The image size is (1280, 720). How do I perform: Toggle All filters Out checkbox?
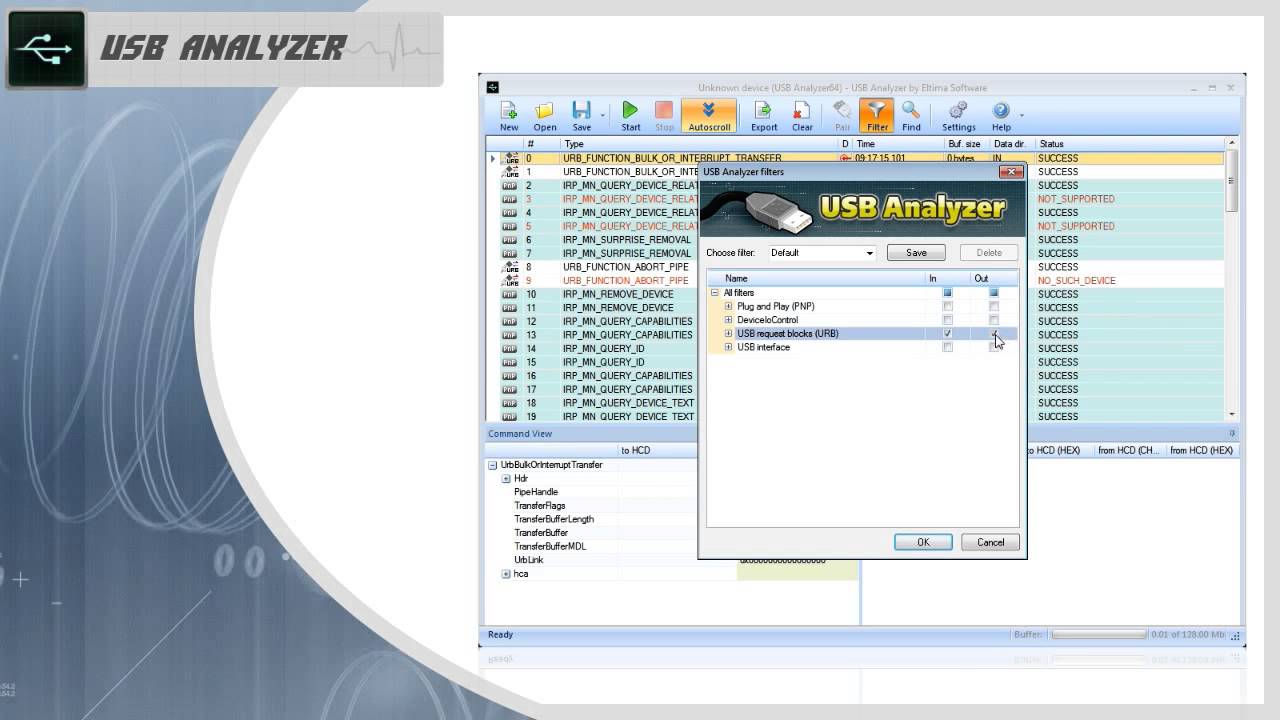(x=994, y=293)
